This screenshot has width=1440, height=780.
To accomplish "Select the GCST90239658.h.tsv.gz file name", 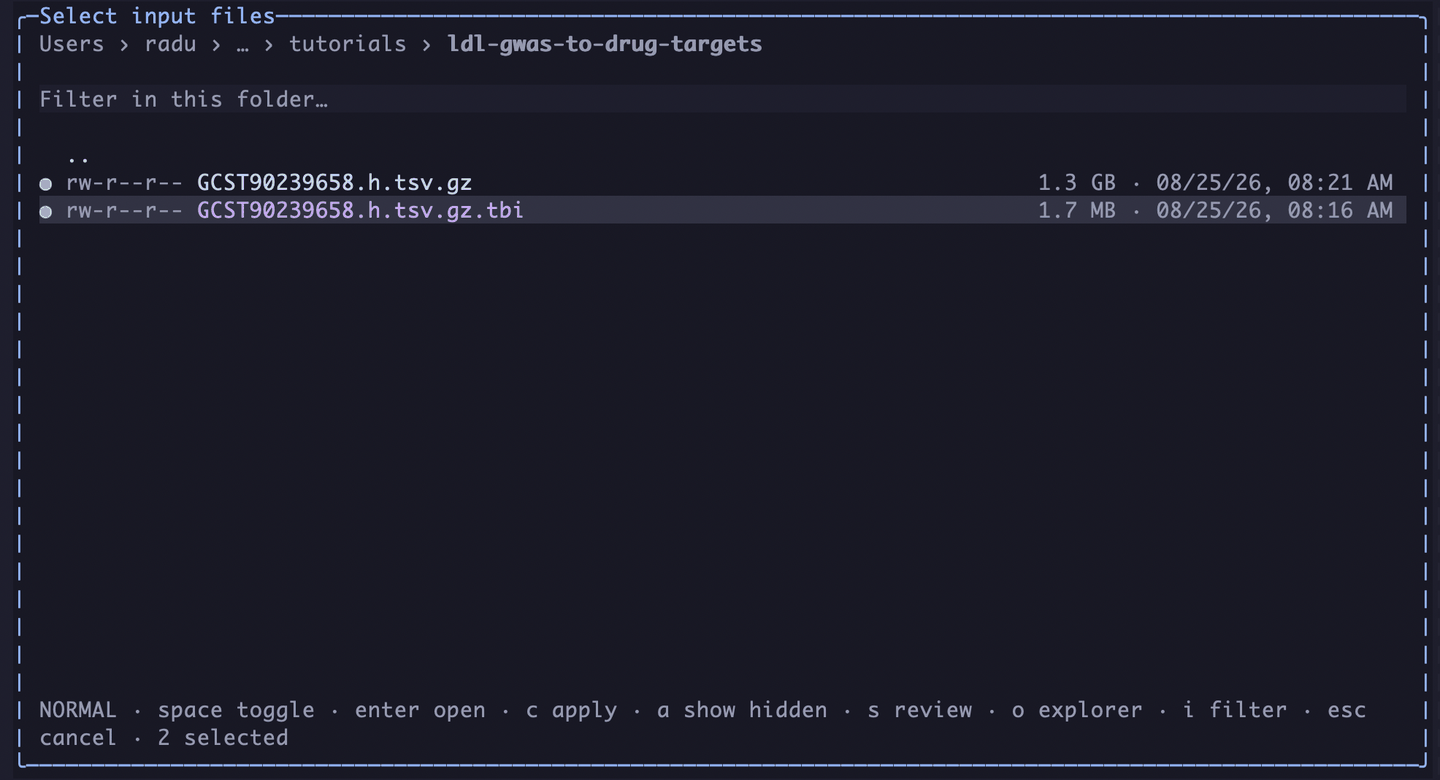I will coord(334,183).
